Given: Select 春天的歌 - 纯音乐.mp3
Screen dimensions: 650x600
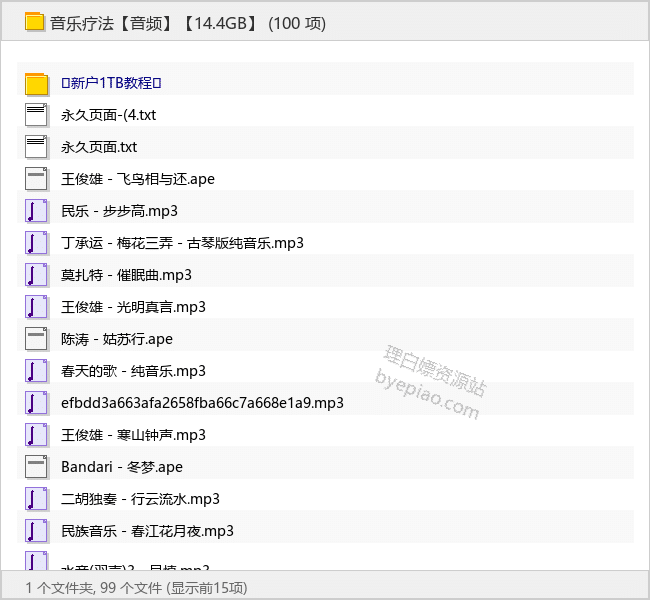Looking at the screenshot, I should point(133,371).
